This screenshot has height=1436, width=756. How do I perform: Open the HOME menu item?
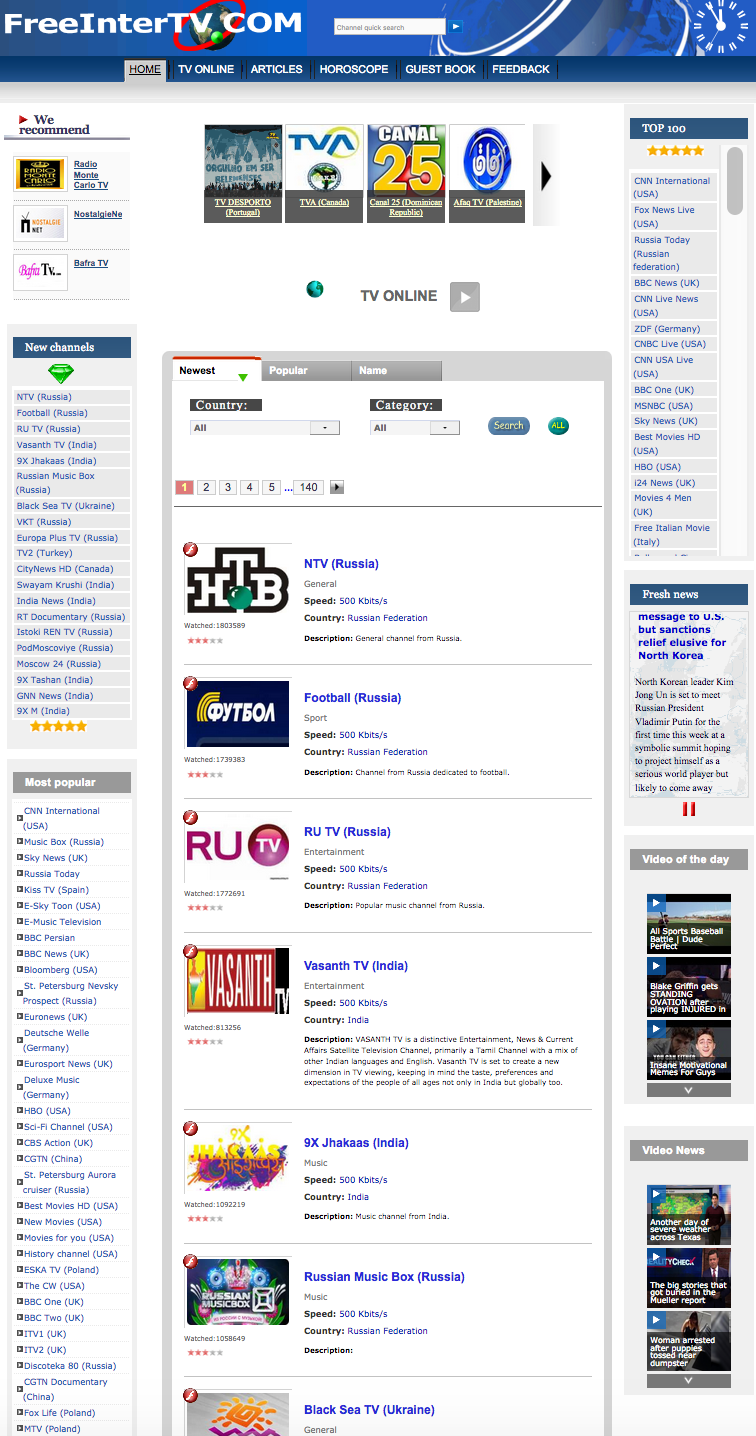[145, 70]
